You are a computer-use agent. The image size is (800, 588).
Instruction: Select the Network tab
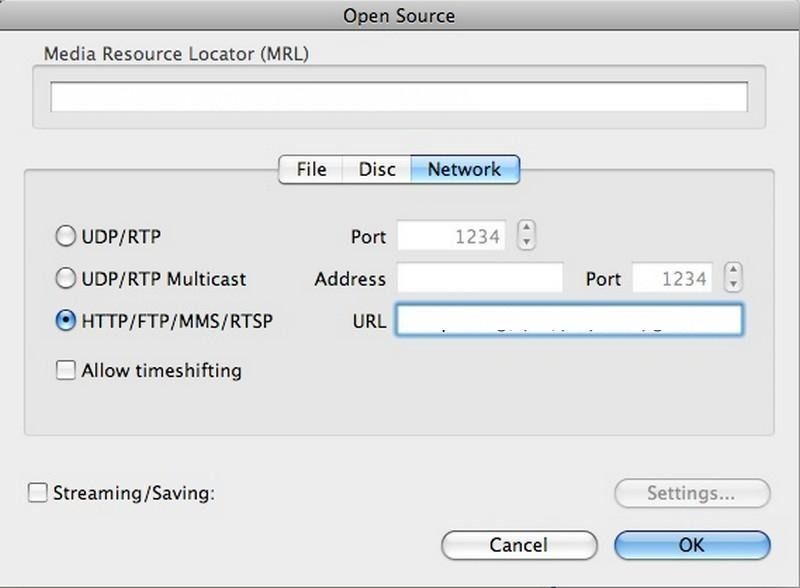(464, 170)
